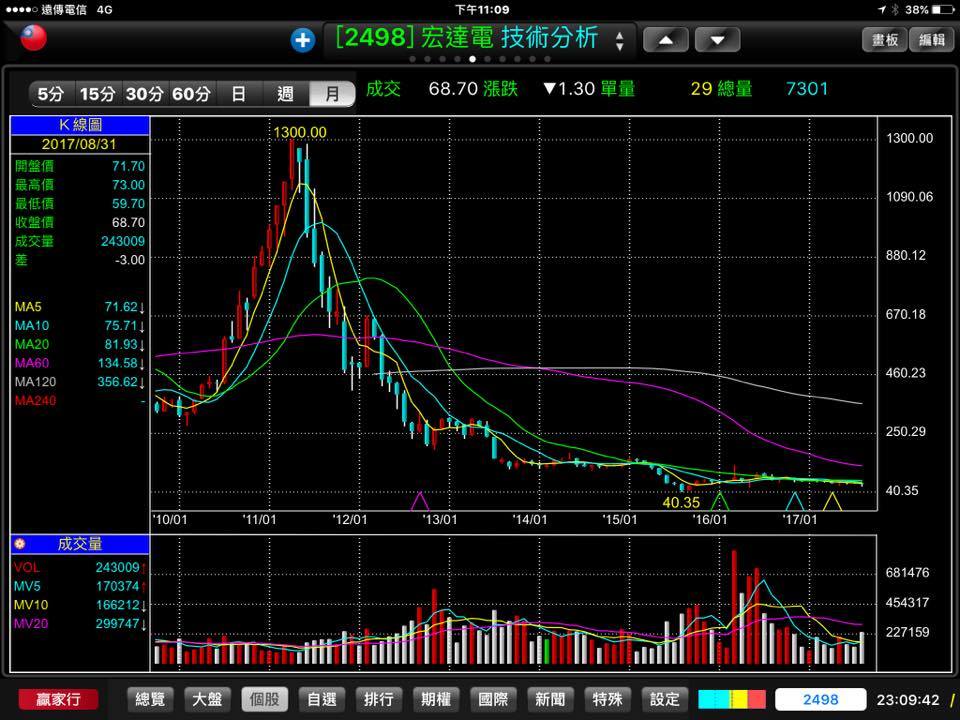
Task: Tap the Taiwan flag market icon
Action: (x=33, y=38)
